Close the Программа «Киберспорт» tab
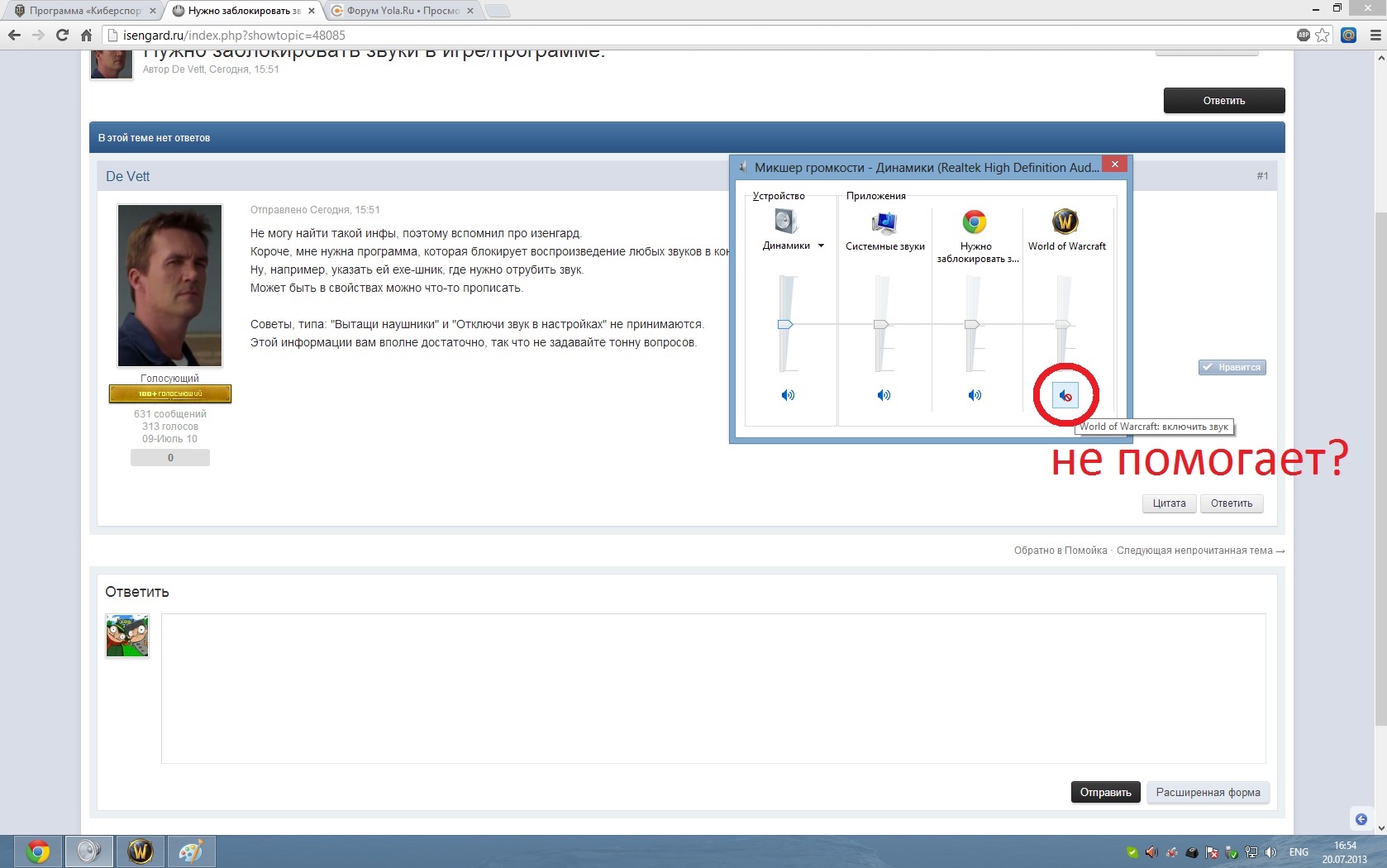 click(x=152, y=11)
